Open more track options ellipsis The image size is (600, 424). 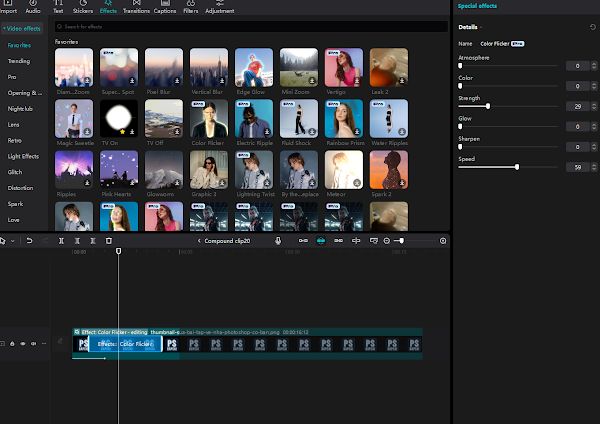pyautogui.click(x=44, y=344)
